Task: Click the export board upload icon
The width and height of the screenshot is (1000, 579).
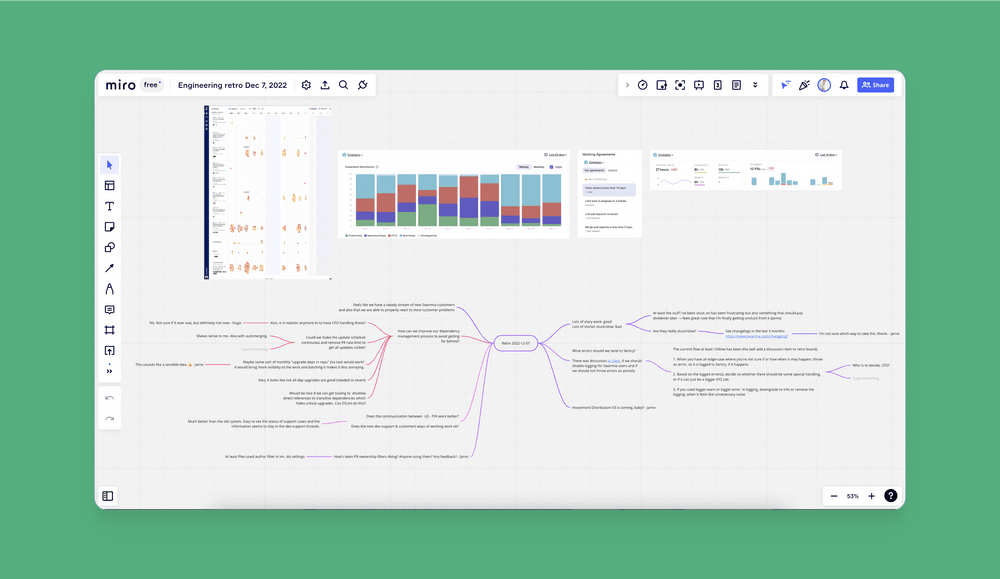Action: tap(325, 85)
